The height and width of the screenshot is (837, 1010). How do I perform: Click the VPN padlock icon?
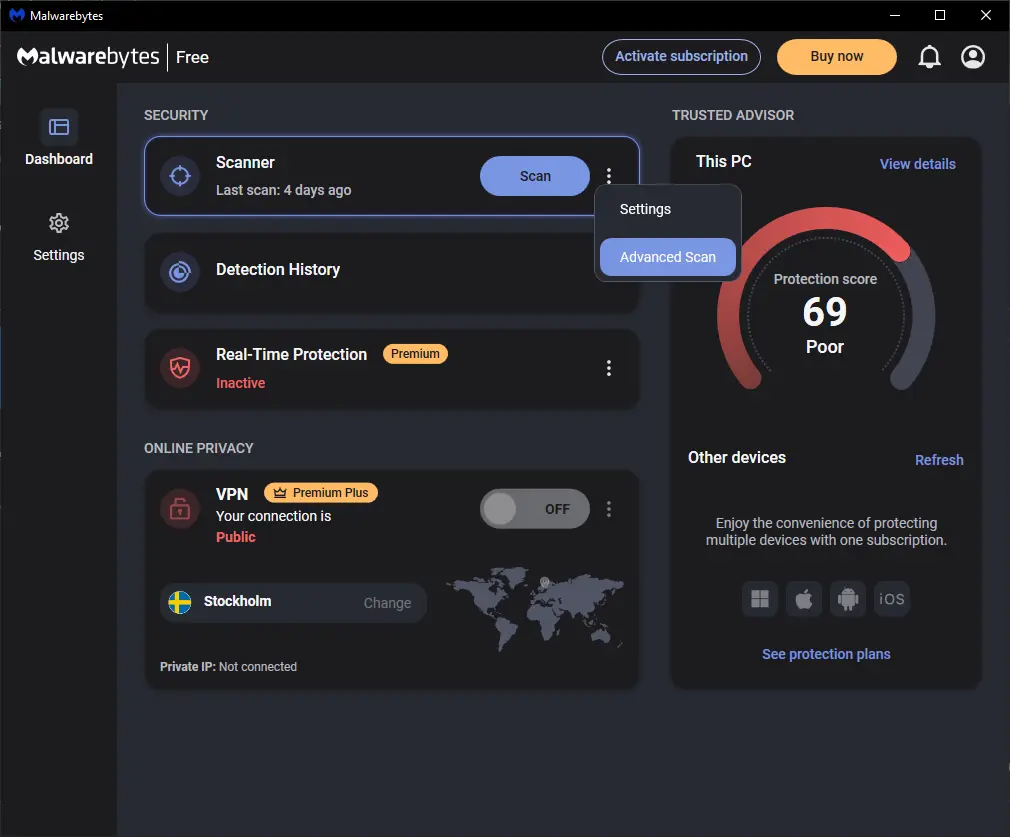tap(180, 509)
